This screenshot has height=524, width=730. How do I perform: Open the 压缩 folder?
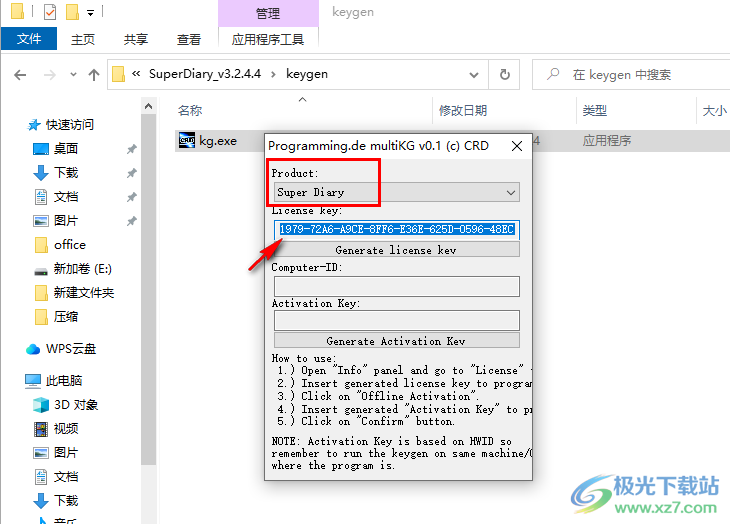tap(66, 317)
